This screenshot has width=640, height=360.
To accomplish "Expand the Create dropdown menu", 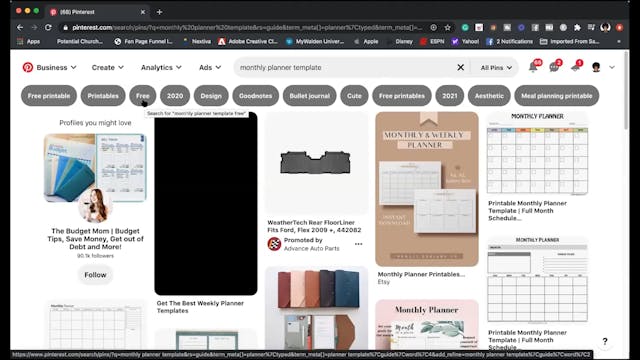I will tap(107, 67).
